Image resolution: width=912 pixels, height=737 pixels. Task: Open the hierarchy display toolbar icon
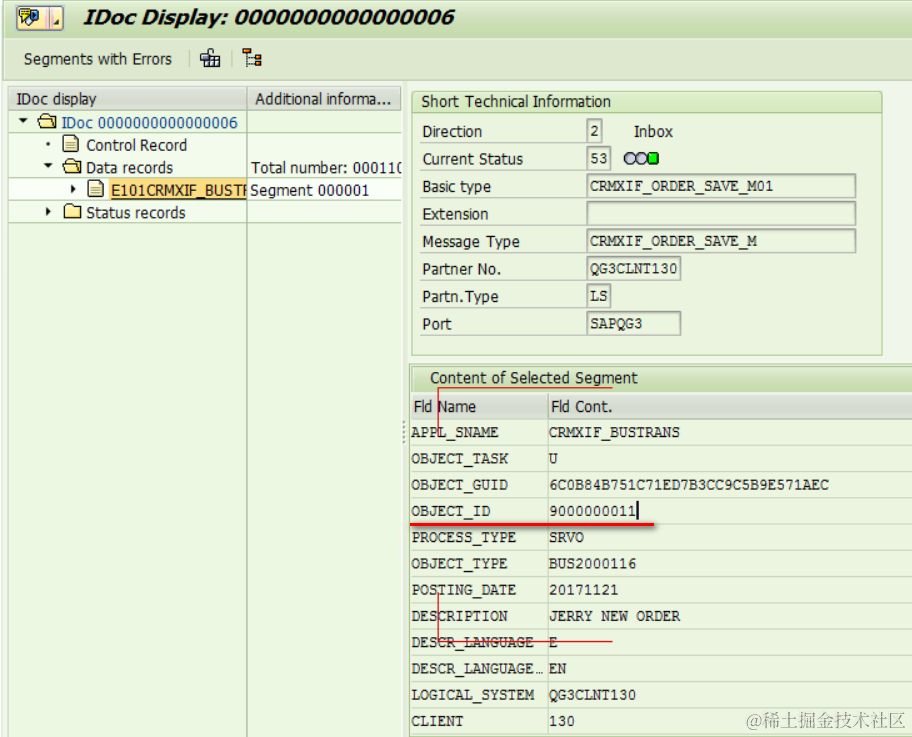click(x=210, y=58)
